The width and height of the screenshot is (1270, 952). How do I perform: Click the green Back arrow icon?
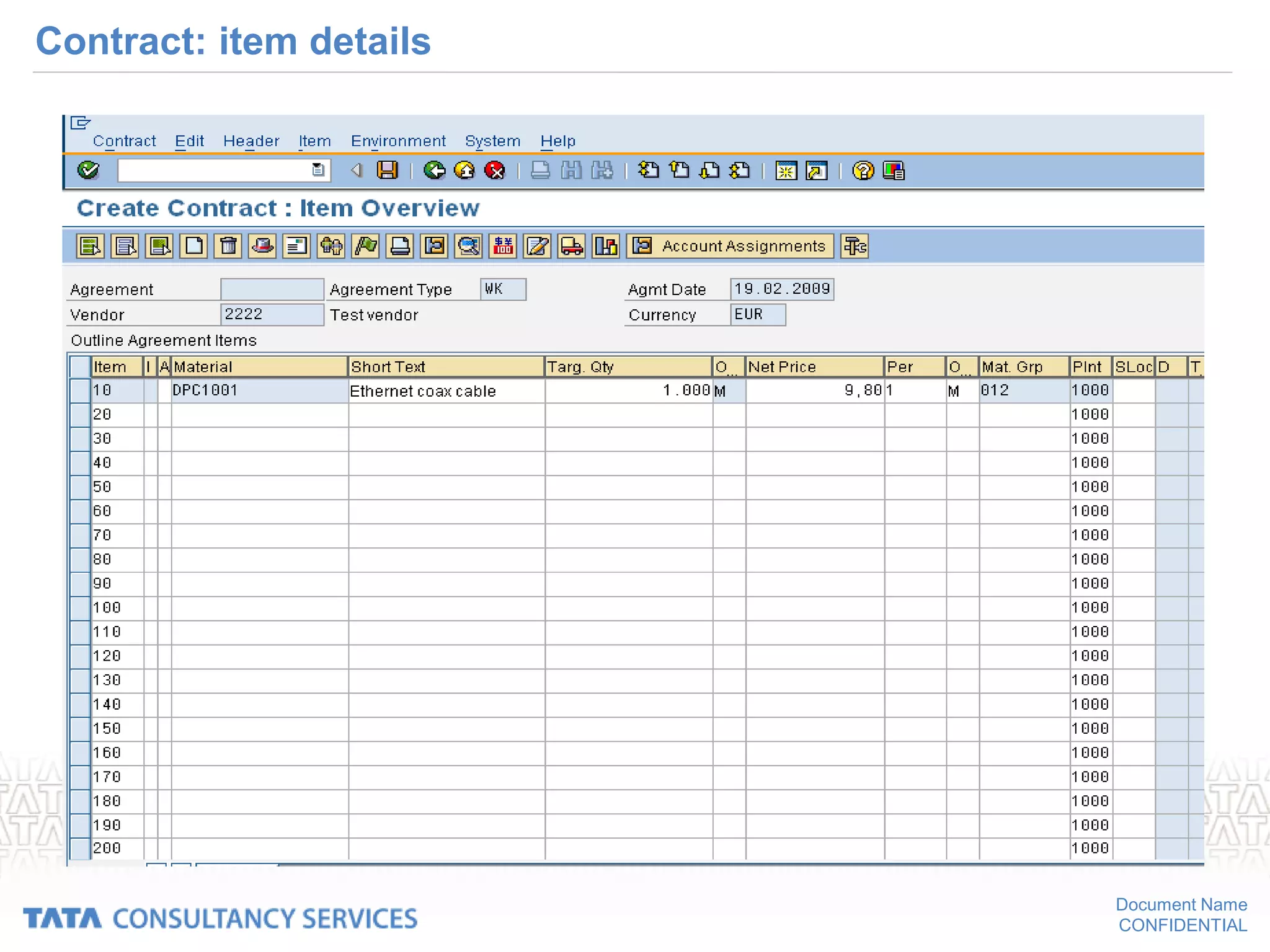click(x=434, y=170)
